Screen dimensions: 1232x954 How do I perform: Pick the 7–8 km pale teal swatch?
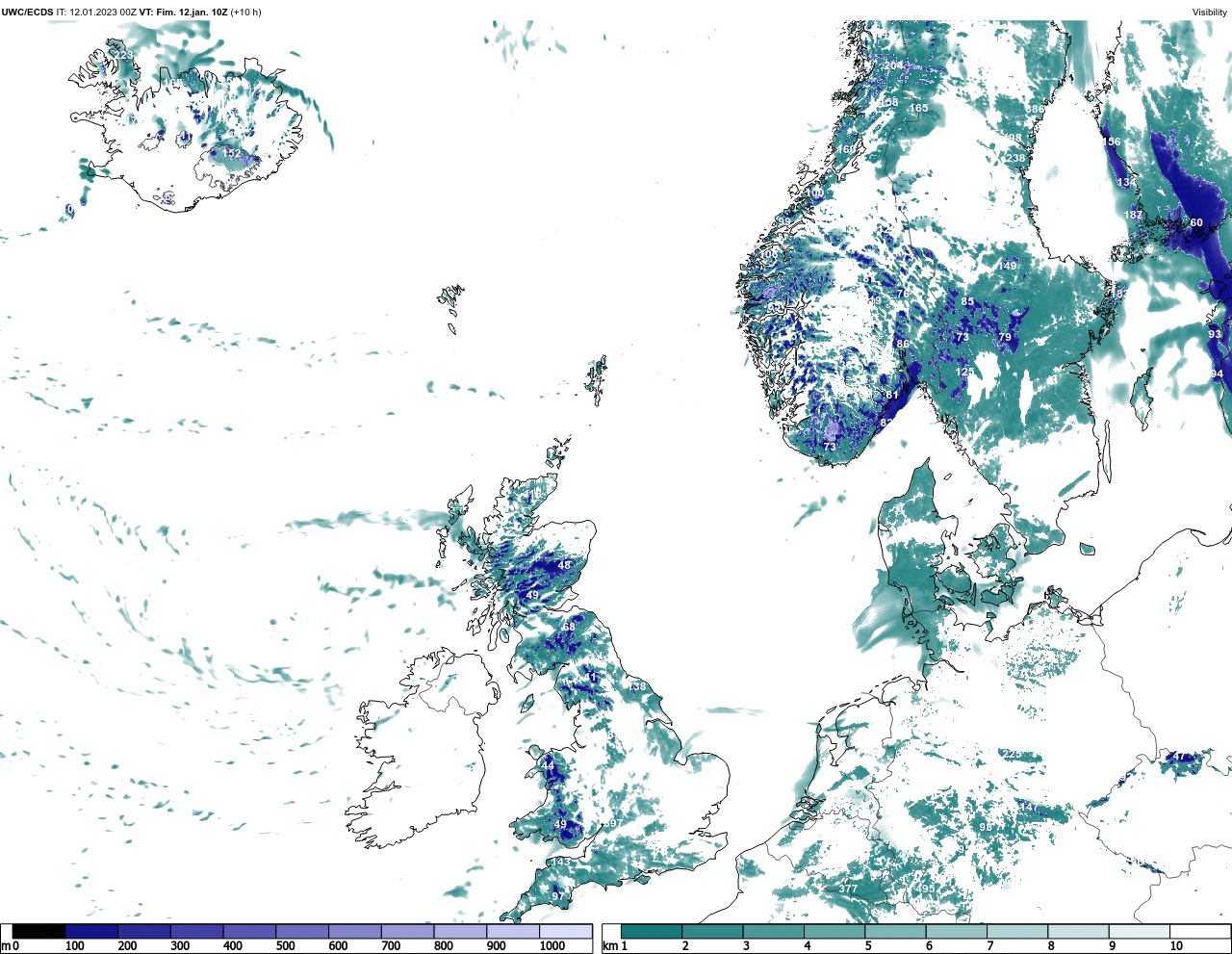point(1017,932)
